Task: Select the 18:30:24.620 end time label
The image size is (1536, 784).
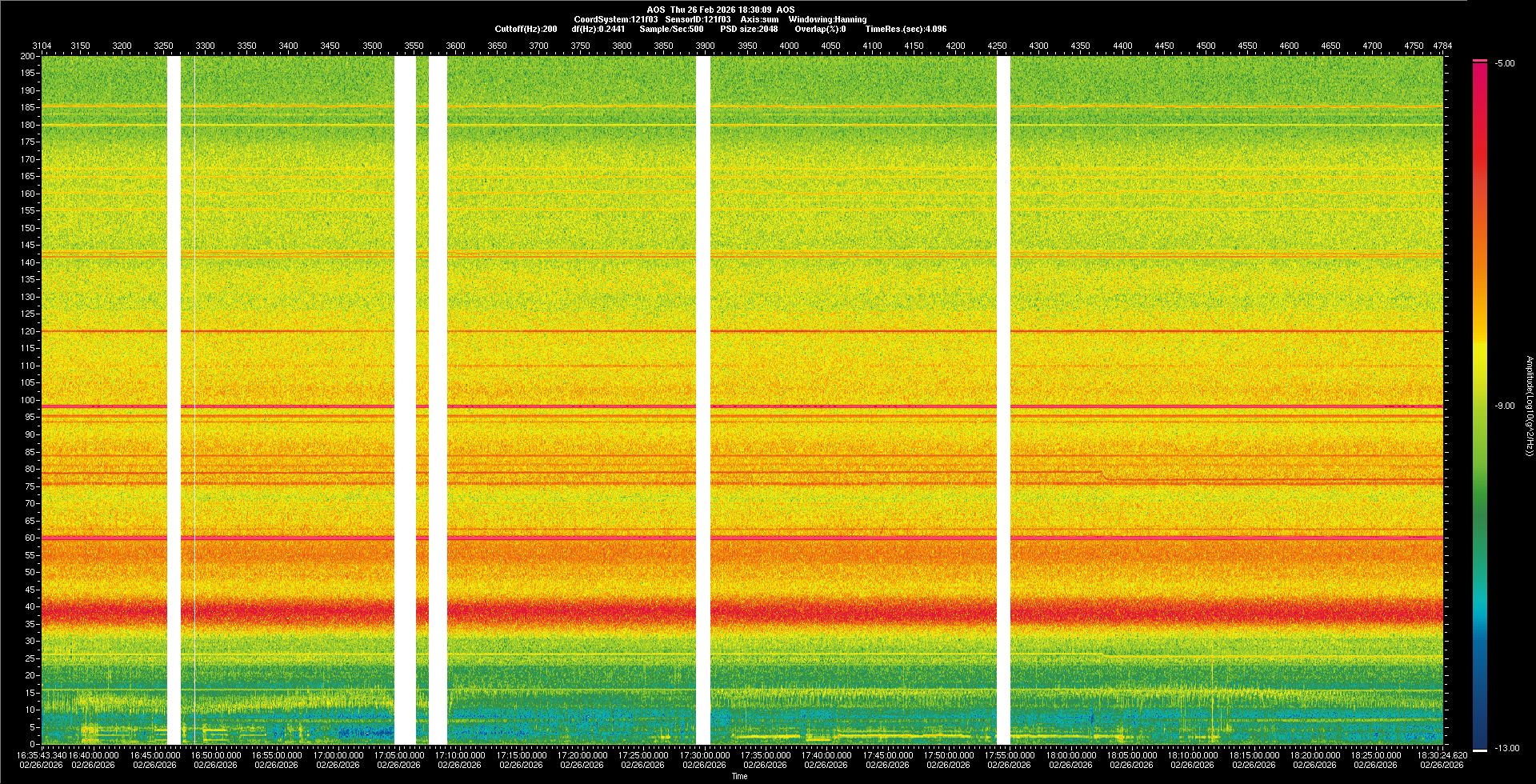Action: click(x=1442, y=754)
